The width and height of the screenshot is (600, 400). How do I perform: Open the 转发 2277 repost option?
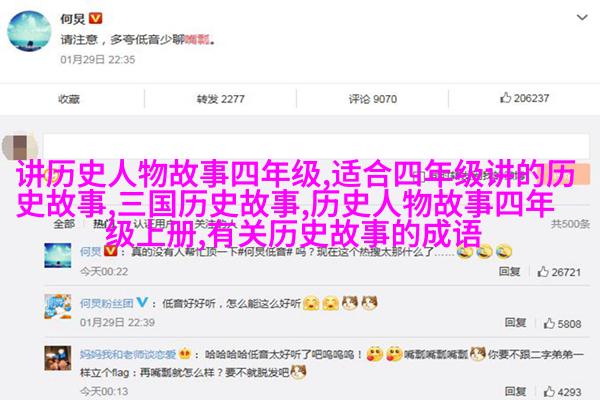[220, 99]
